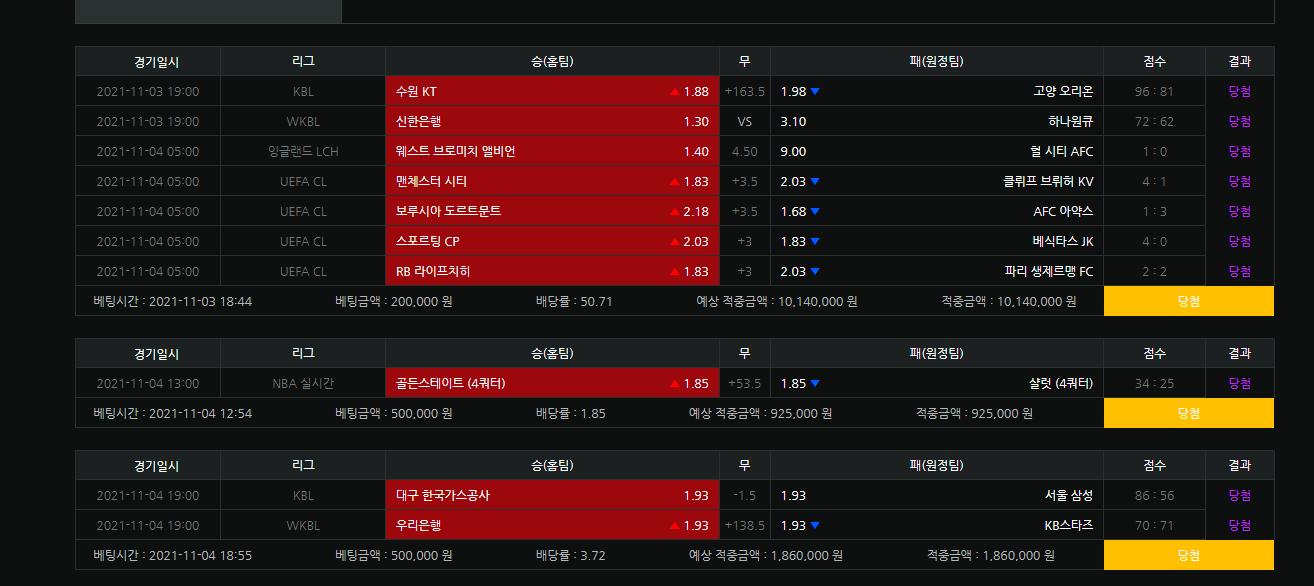Click the 고양 오리온 away team name

coord(1063,91)
